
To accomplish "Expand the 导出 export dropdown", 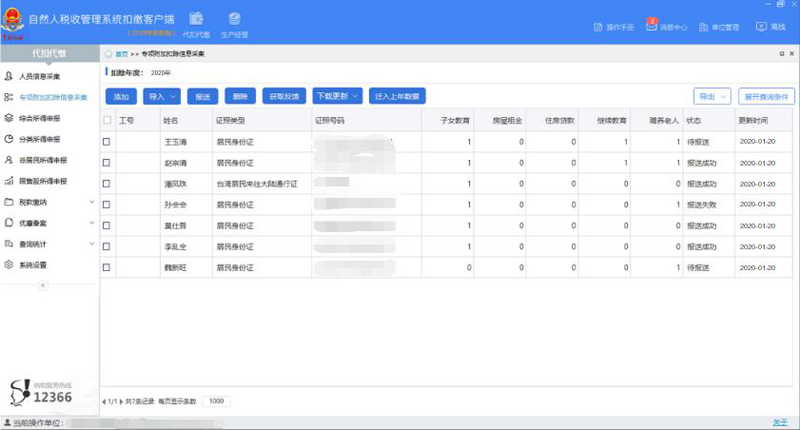I will pos(712,97).
